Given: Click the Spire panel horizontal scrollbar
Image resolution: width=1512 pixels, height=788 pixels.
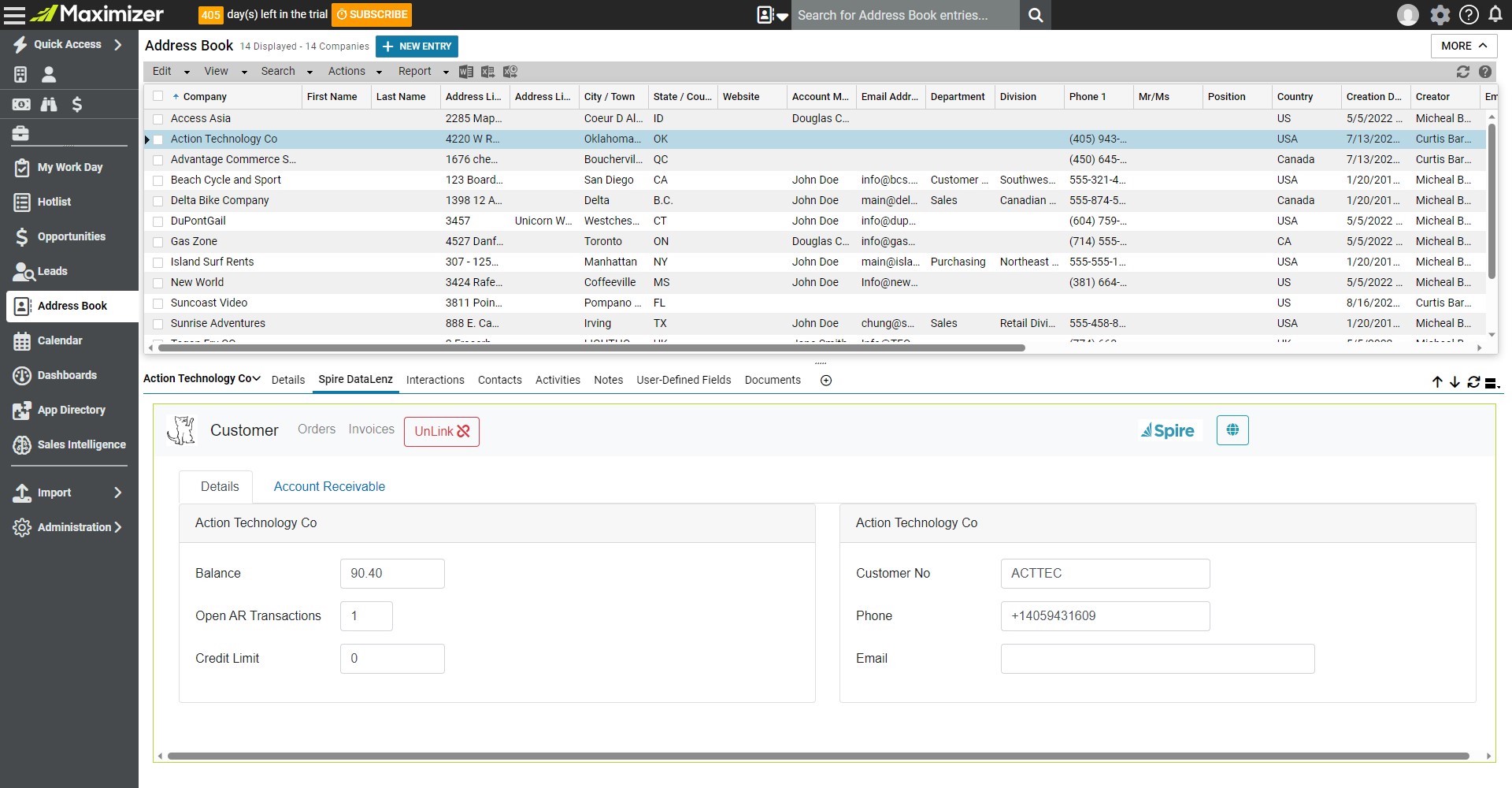Looking at the screenshot, I should coord(818,756).
